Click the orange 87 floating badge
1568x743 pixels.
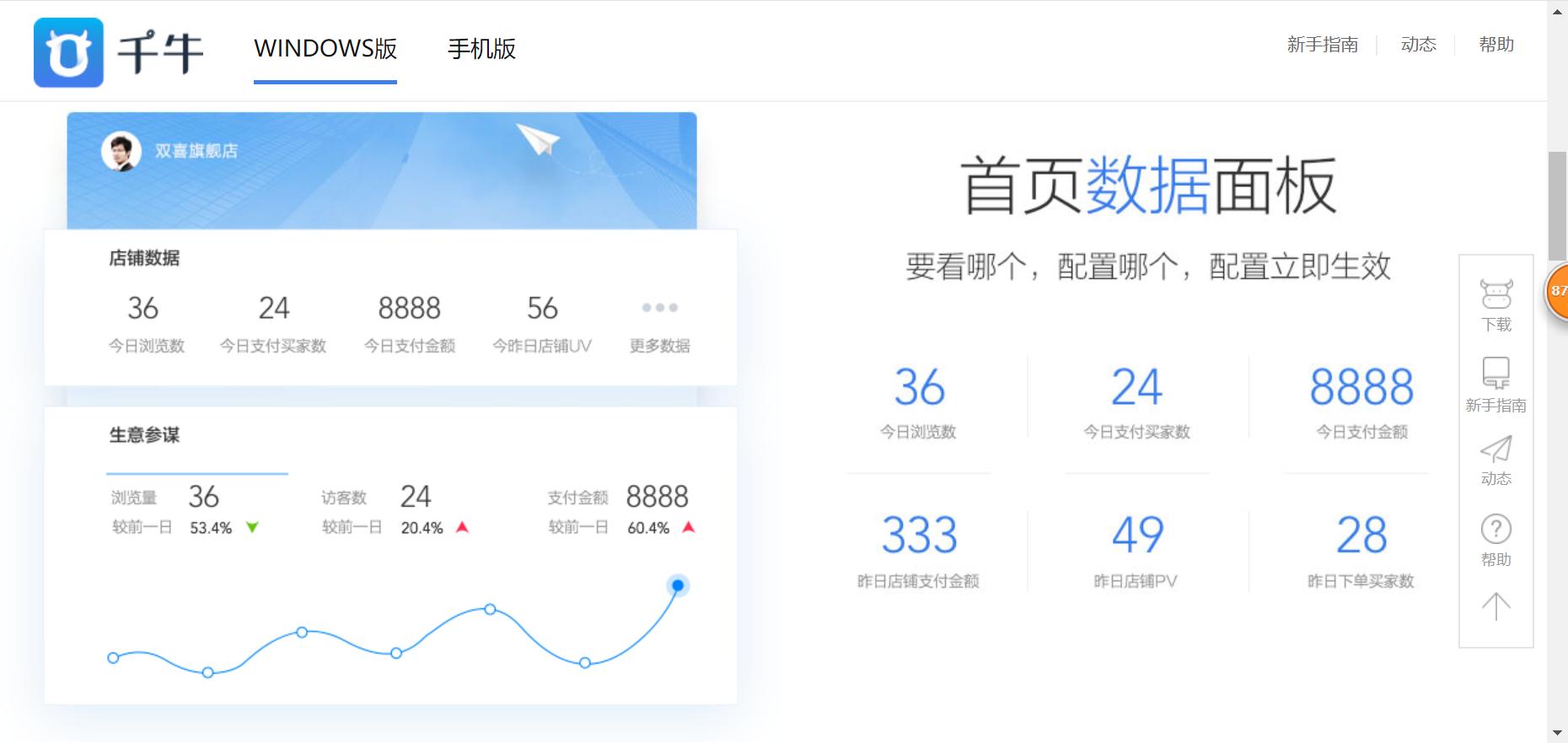[x=1557, y=291]
